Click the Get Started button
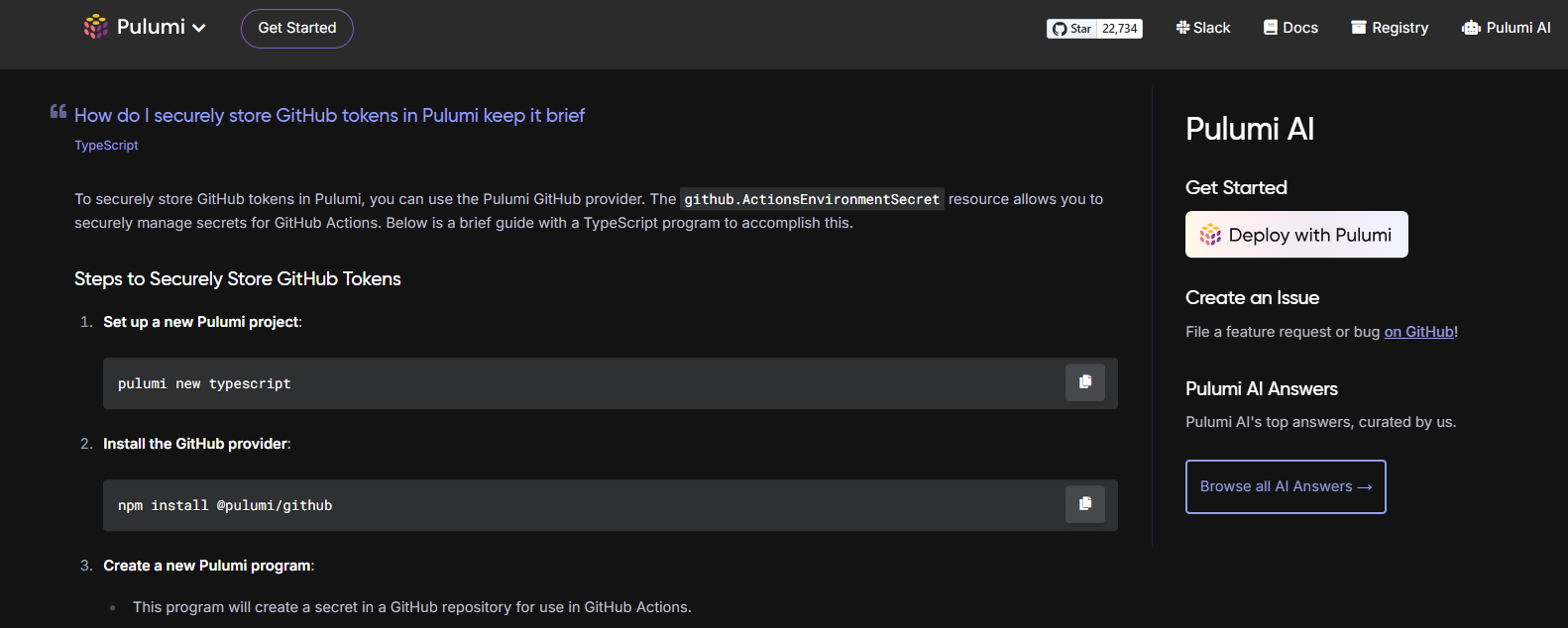The width and height of the screenshot is (1568, 628). coord(297,28)
